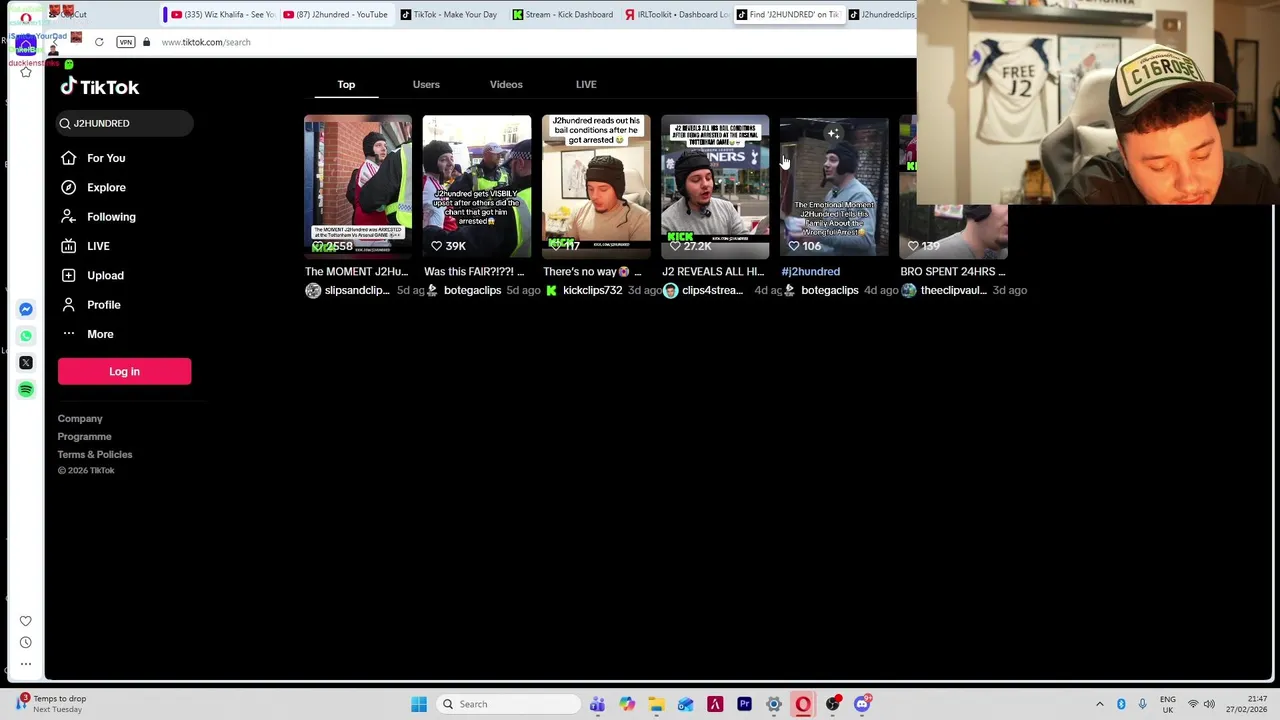Open WhatsApp in Opera sidebar

pos(26,336)
